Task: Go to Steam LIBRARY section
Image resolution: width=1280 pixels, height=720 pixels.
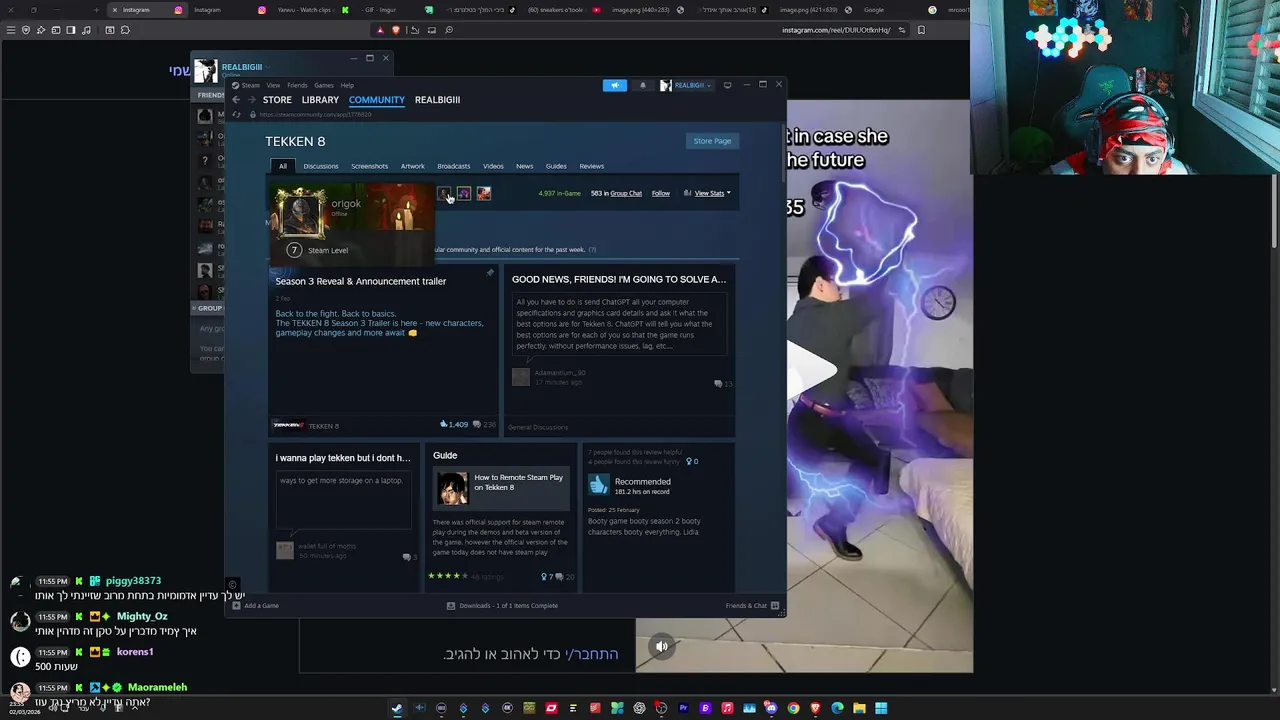Action: click(x=320, y=100)
